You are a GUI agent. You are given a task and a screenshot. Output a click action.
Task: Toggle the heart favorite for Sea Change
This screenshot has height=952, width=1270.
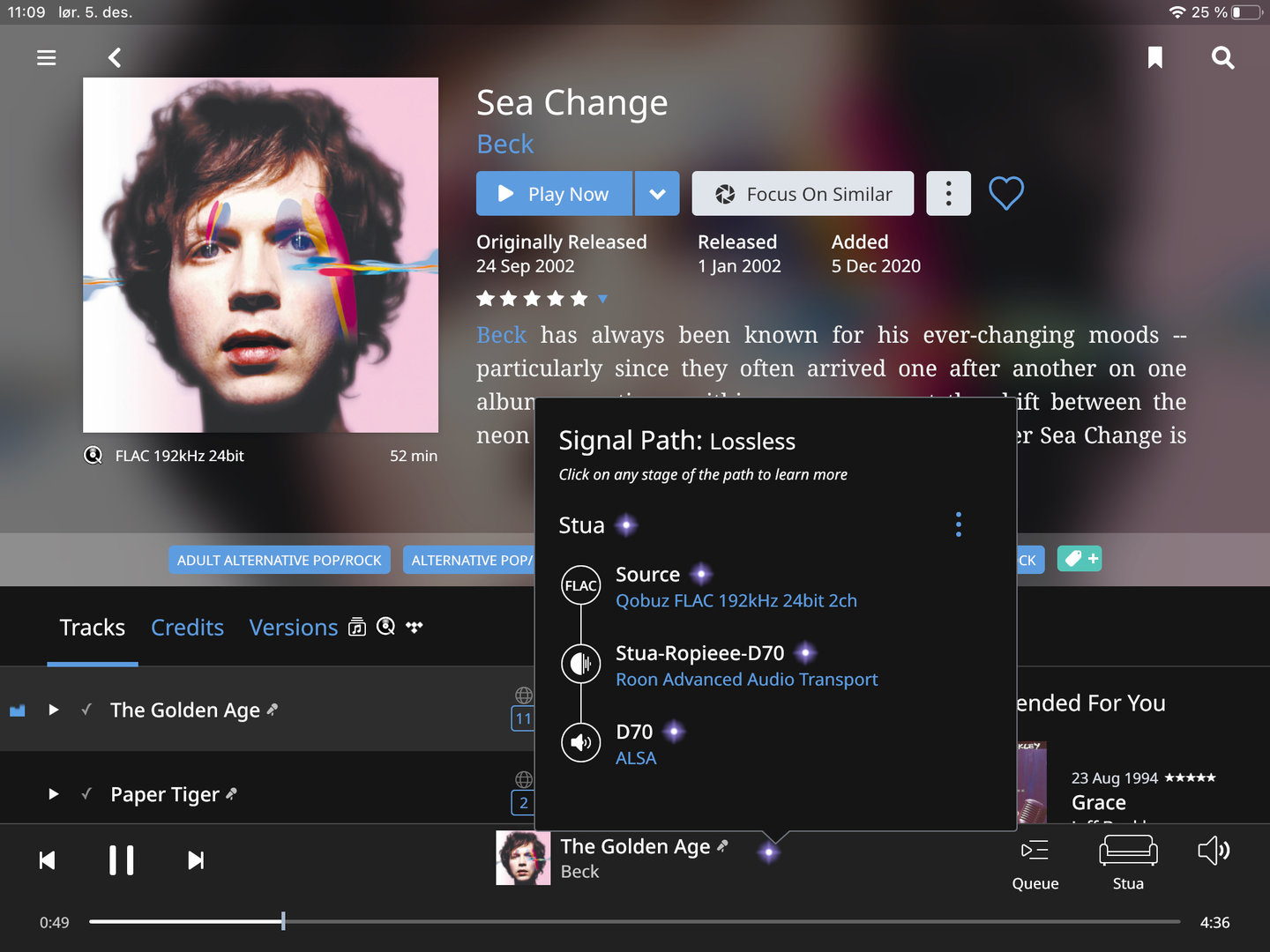click(x=1005, y=193)
